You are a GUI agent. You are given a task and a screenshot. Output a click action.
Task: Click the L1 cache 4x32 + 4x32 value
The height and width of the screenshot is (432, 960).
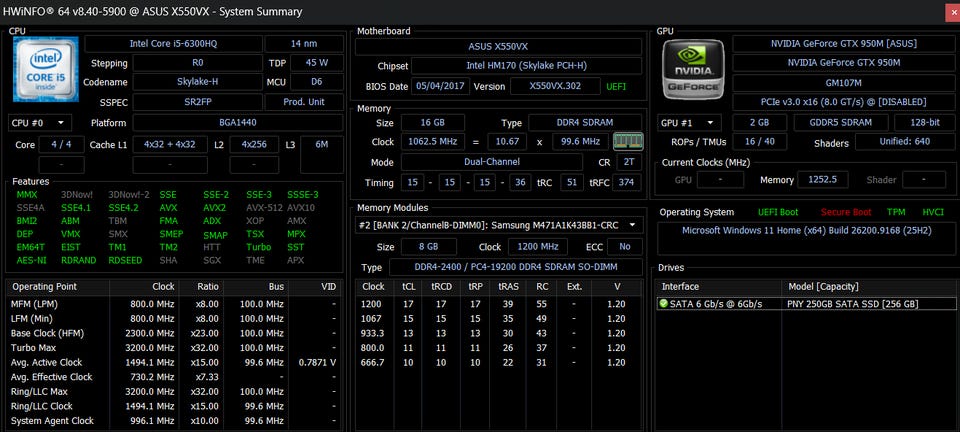[x=170, y=145]
